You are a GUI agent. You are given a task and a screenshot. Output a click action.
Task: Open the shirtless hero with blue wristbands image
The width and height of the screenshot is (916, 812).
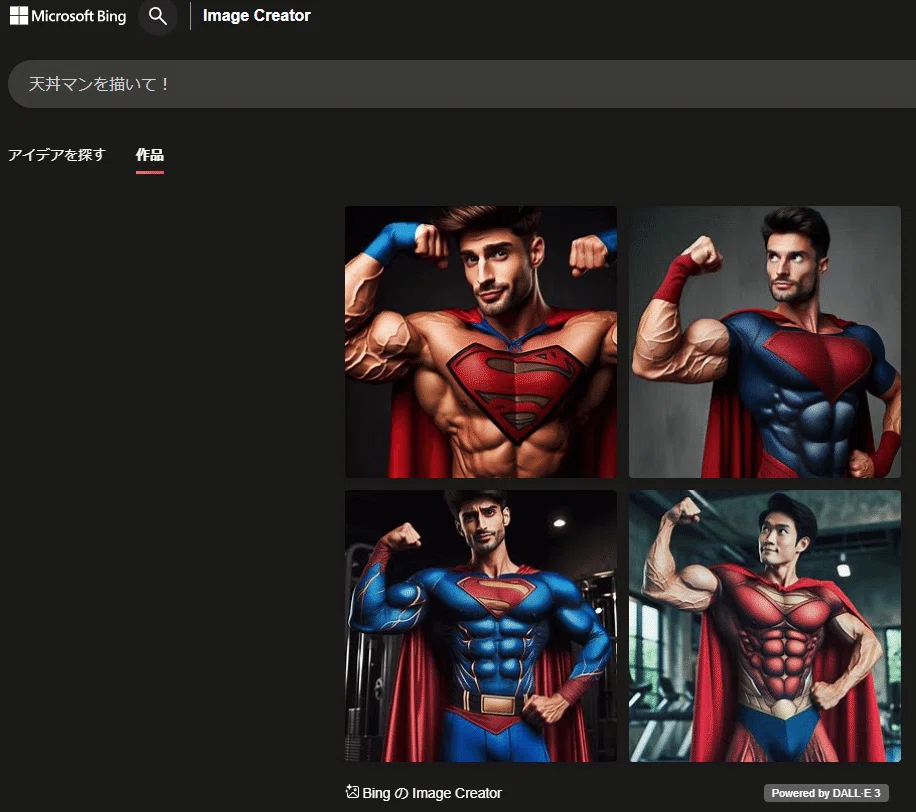[x=481, y=342]
